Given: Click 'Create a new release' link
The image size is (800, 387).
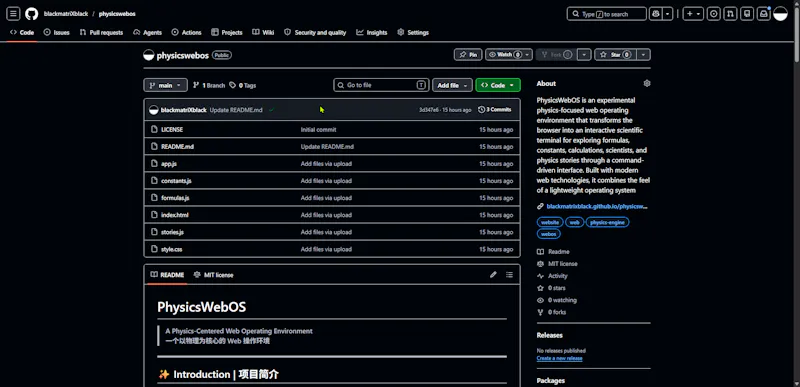Looking at the screenshot, I should click(x=559, y=358).
